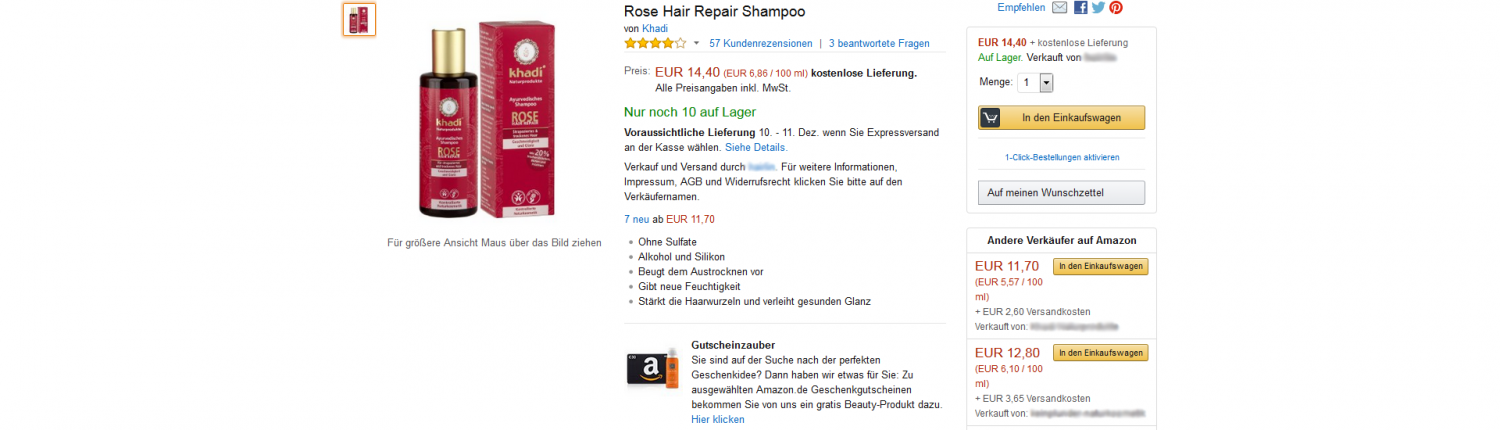Select the product thumbnail image
Image resolution: width=1500 pixels, height=430 pixels.
click(359, 19)
